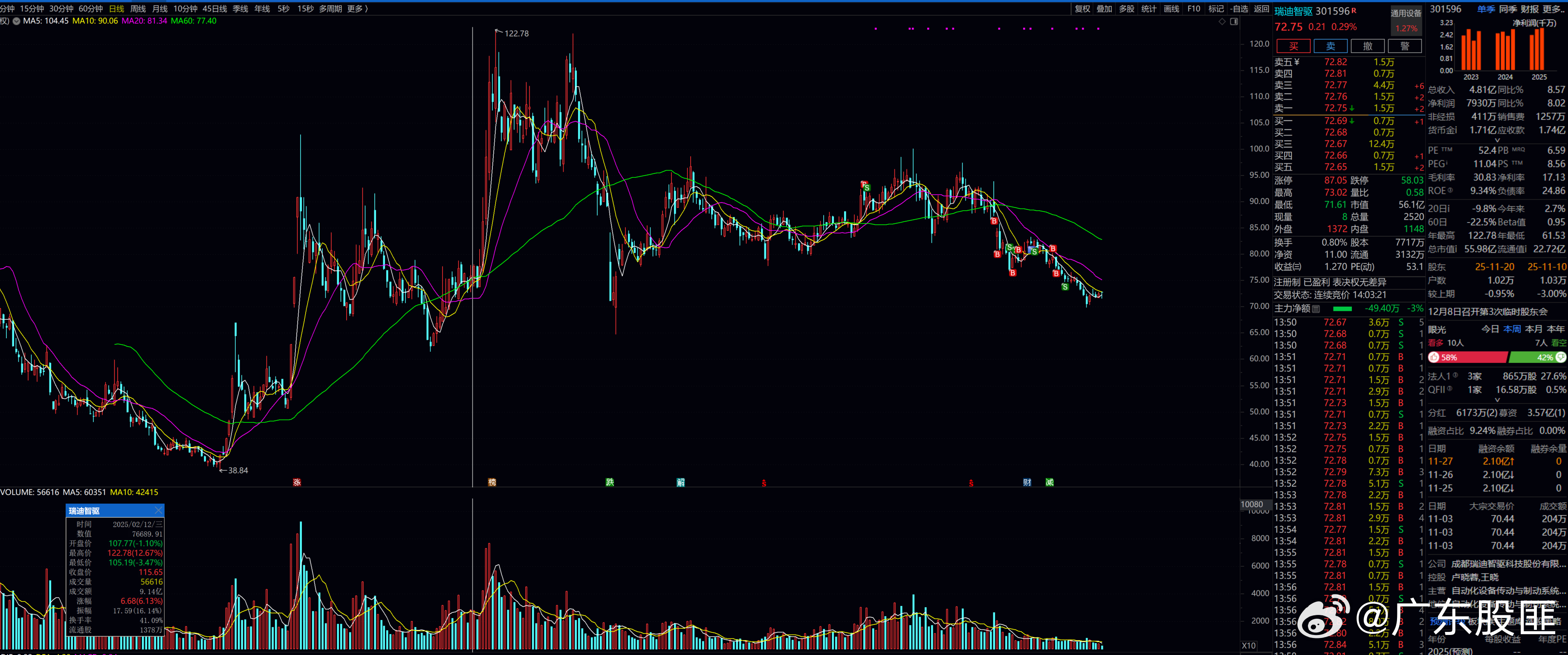Click the thumbs-down bearish vote icon
Image resolution: width=1568 pixels, height=655 pixels.
click(x=1561, y=357)
